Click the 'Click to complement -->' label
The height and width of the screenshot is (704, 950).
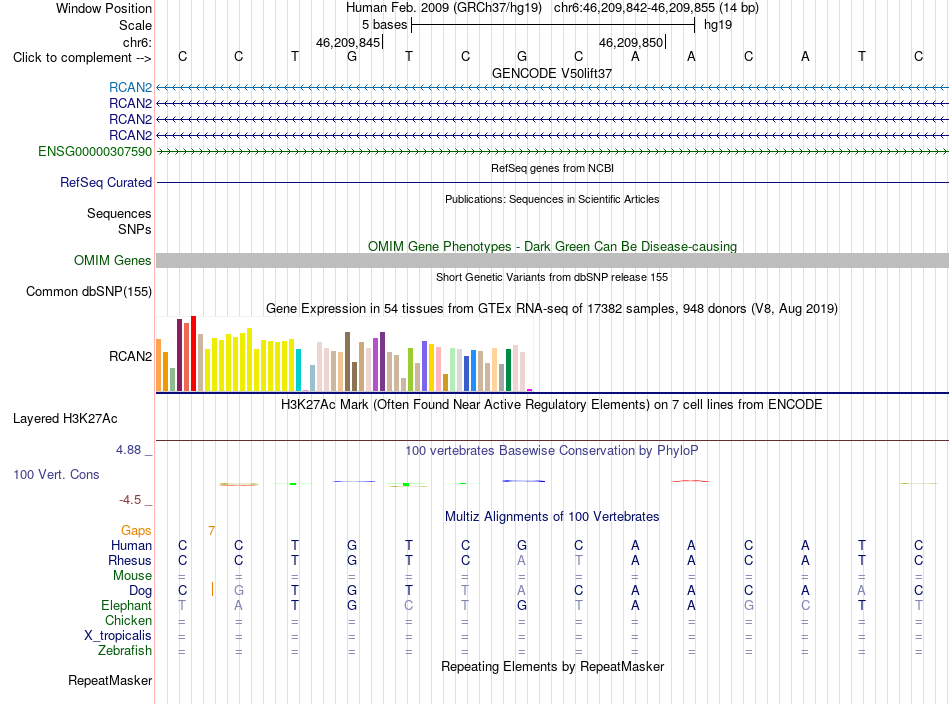82,58
